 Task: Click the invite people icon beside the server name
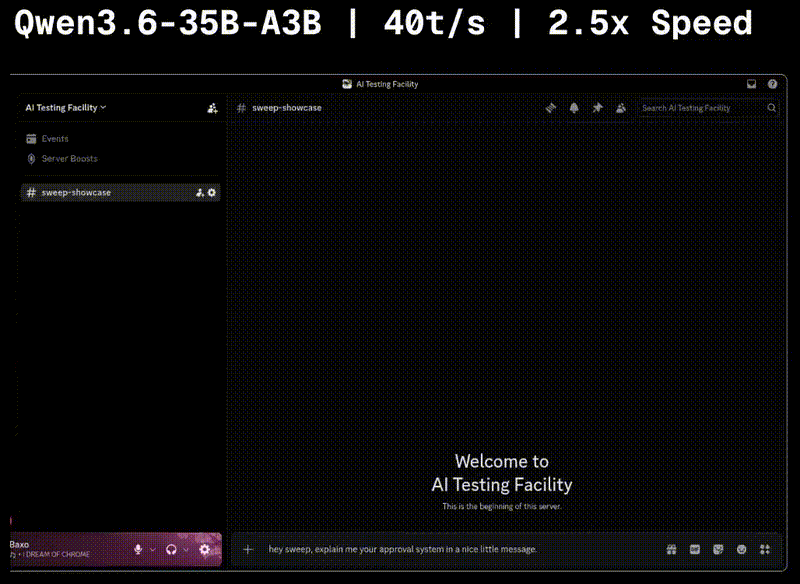tap(212, 108)
